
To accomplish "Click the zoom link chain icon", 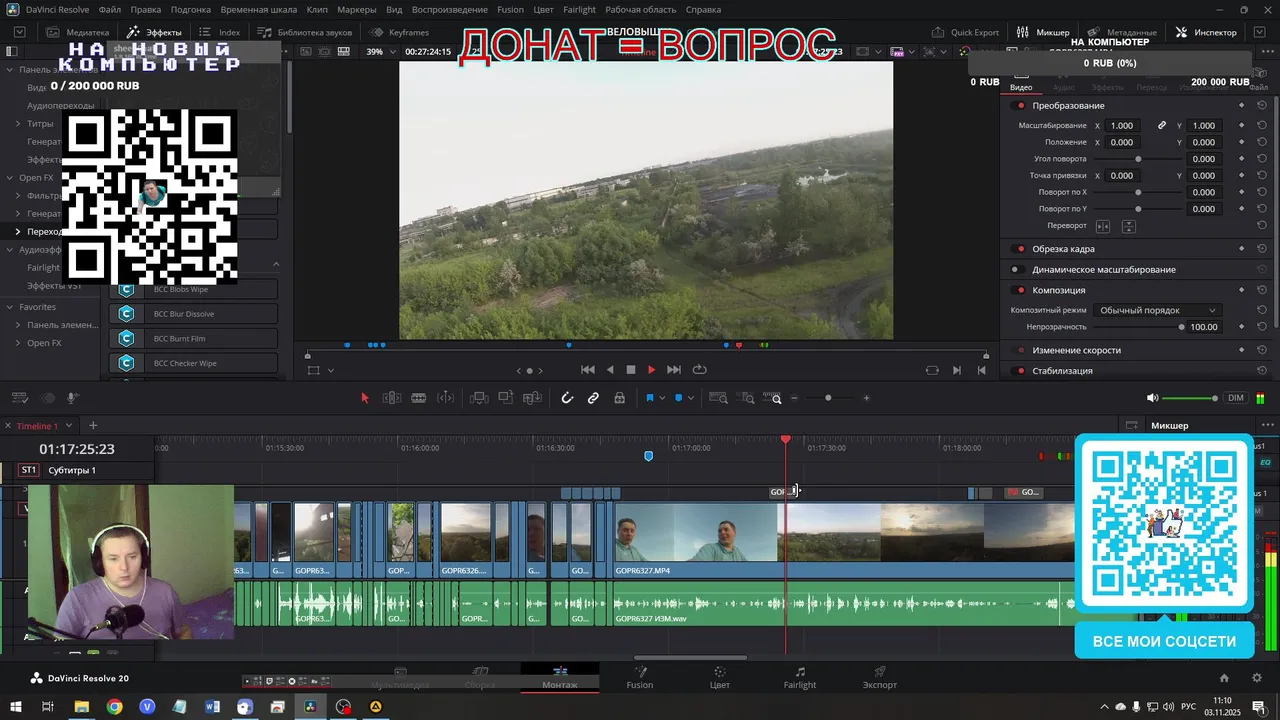I will coord(1162,126).
